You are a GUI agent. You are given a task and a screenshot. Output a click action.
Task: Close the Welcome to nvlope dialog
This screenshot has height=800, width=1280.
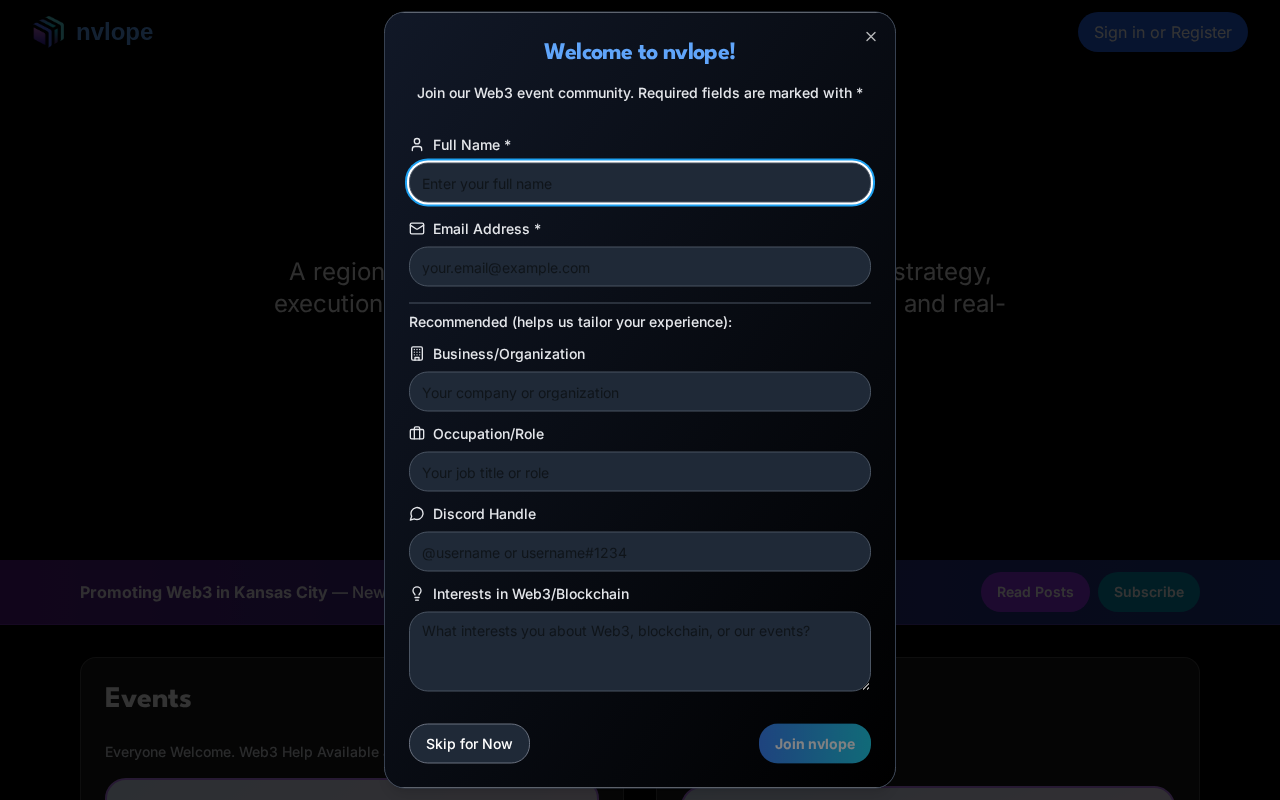(871, 37)
